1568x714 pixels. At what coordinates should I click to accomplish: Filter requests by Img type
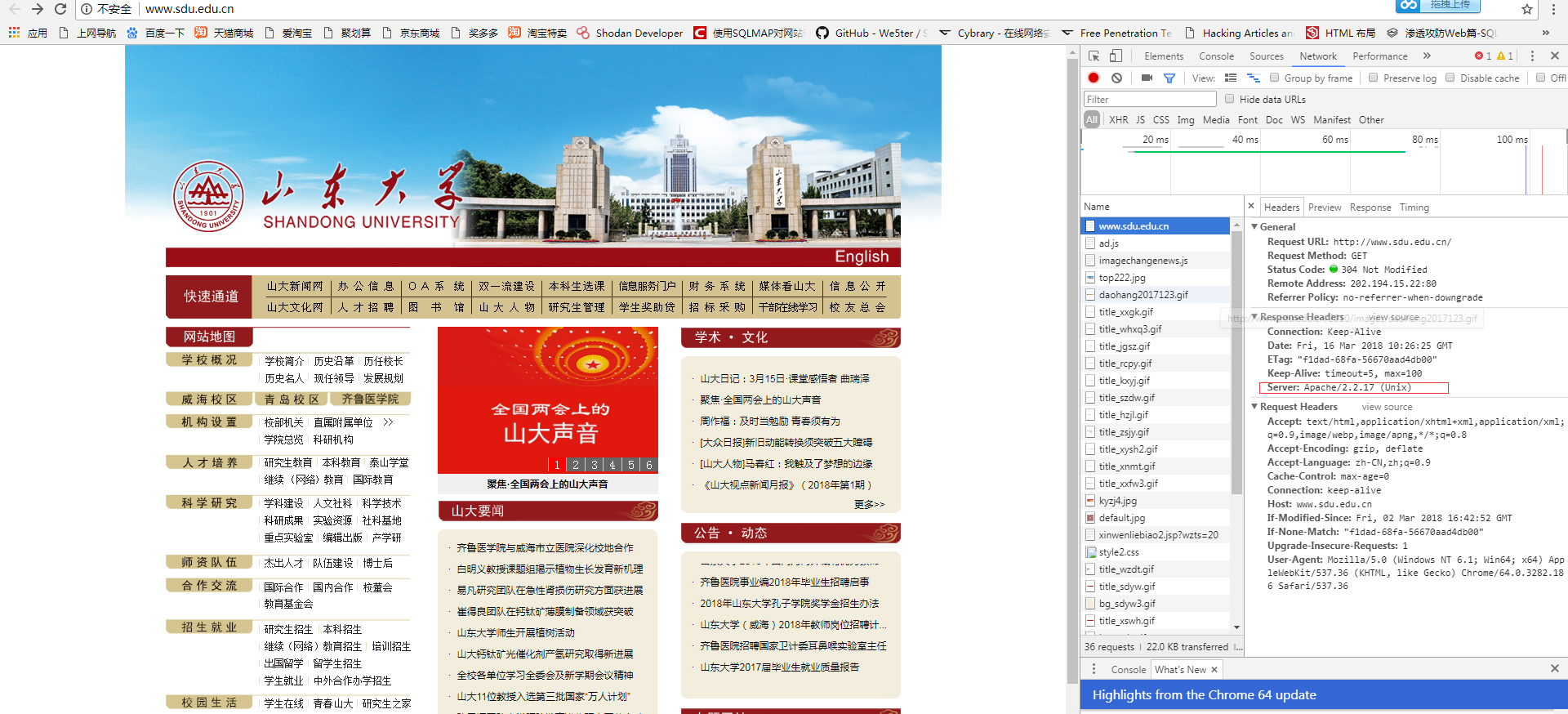point(1185,119)
